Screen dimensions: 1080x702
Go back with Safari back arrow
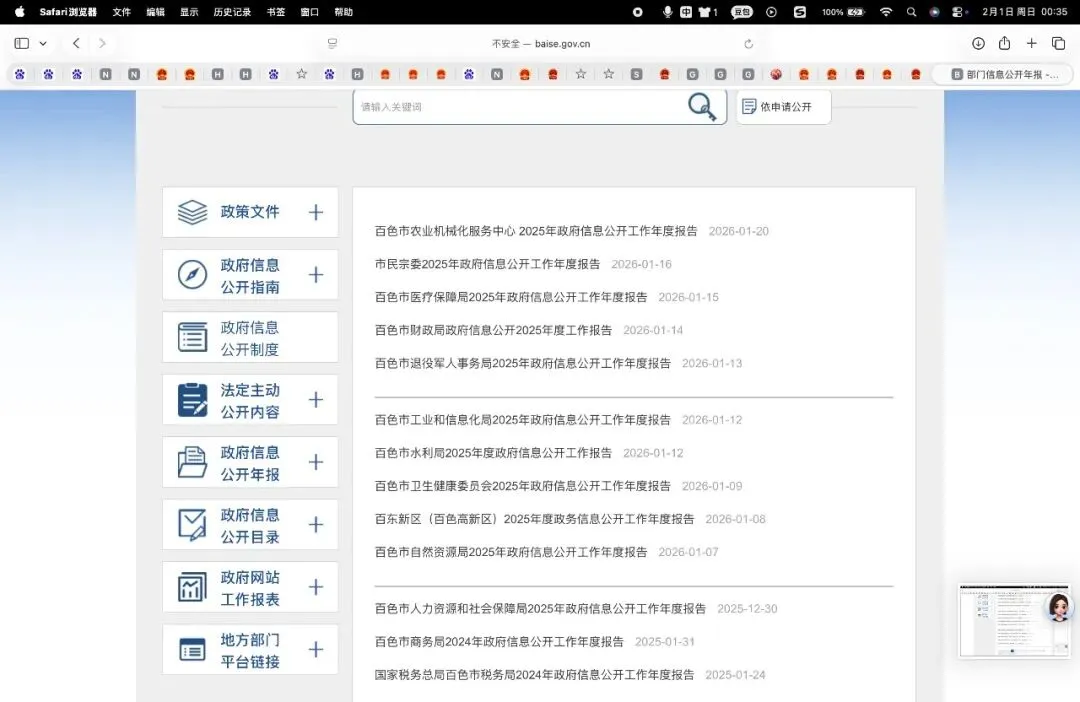click(76, 43)
